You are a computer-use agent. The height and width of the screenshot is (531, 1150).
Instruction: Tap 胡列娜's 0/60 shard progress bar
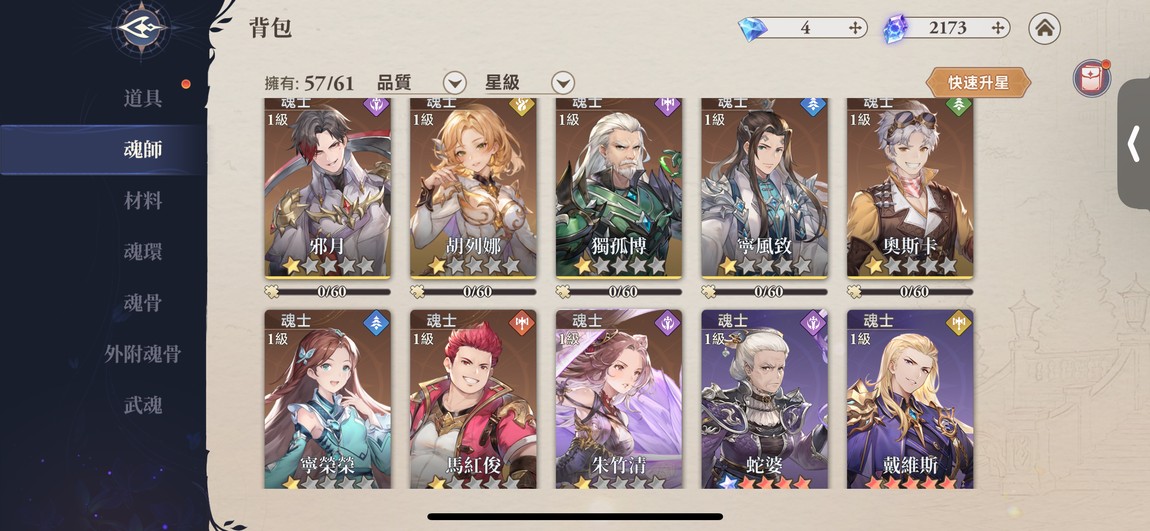(x=473, y=291)
